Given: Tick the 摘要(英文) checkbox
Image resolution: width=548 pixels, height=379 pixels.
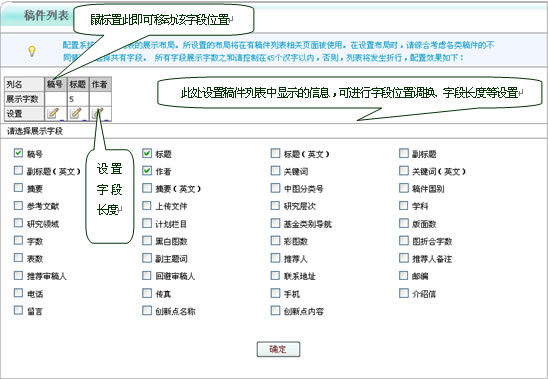Looking at the screenshot, I should click(x=147, y=188).
